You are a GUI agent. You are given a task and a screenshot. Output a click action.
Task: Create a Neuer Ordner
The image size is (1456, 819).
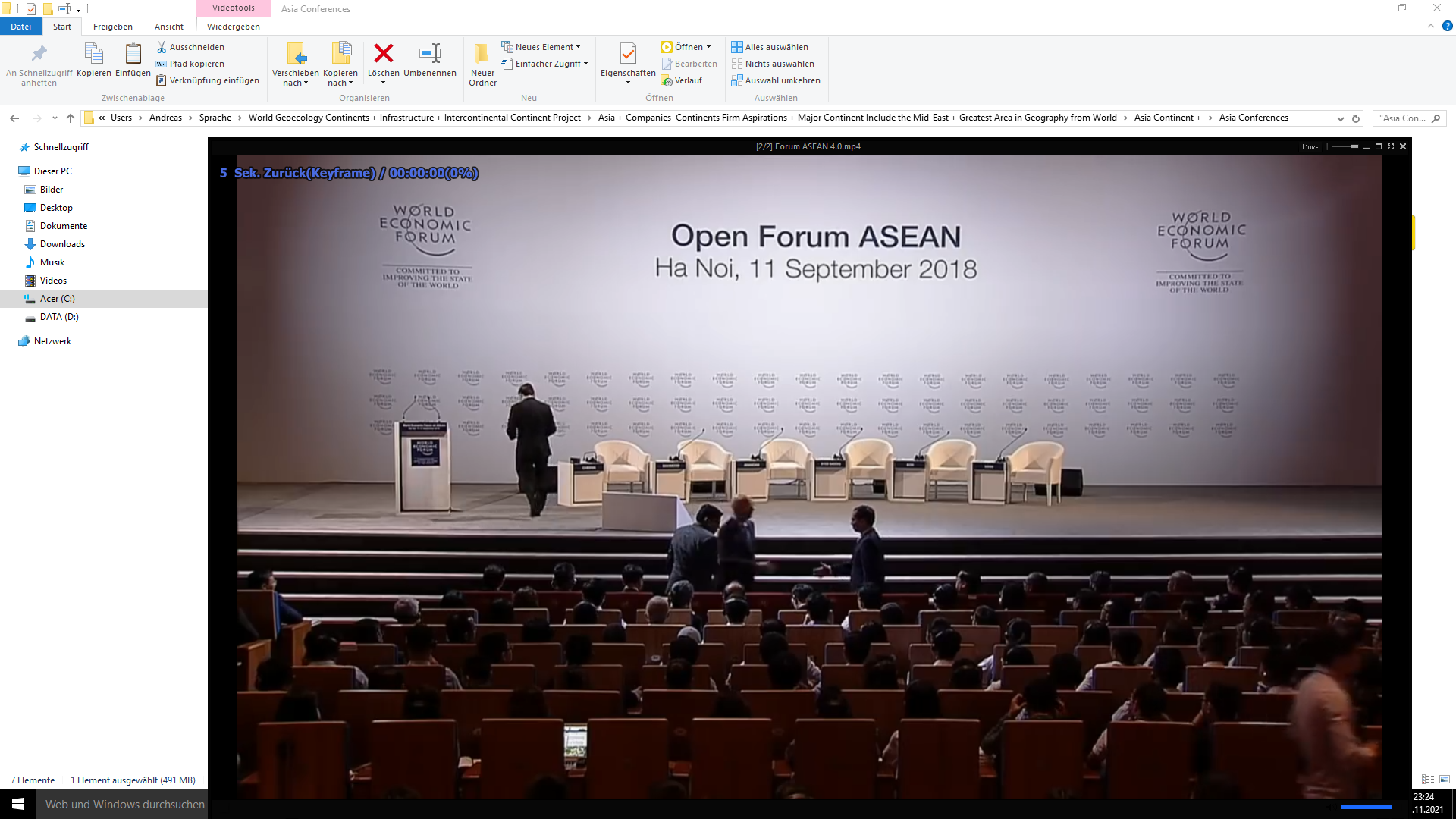coord(482,64)
